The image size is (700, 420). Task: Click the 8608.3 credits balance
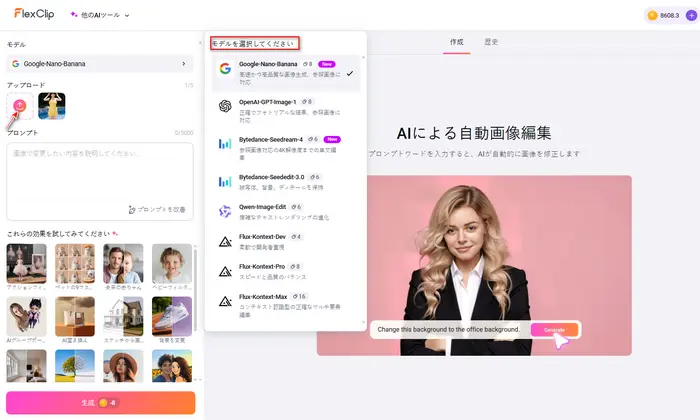click(669, 16)
